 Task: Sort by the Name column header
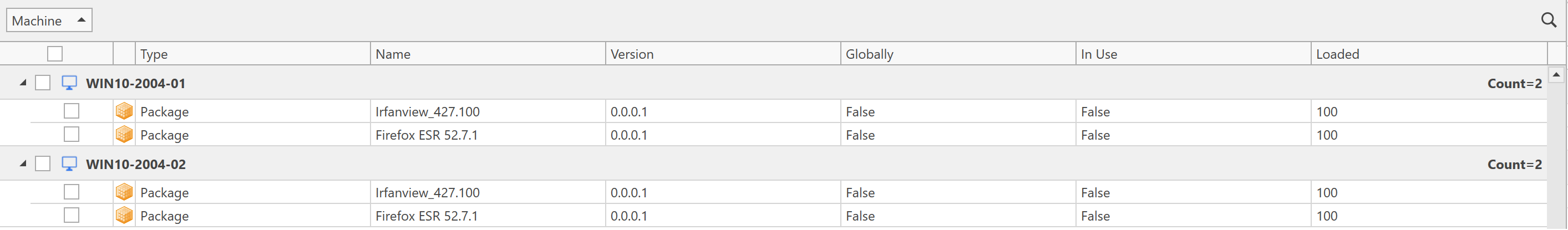(487, 54)
